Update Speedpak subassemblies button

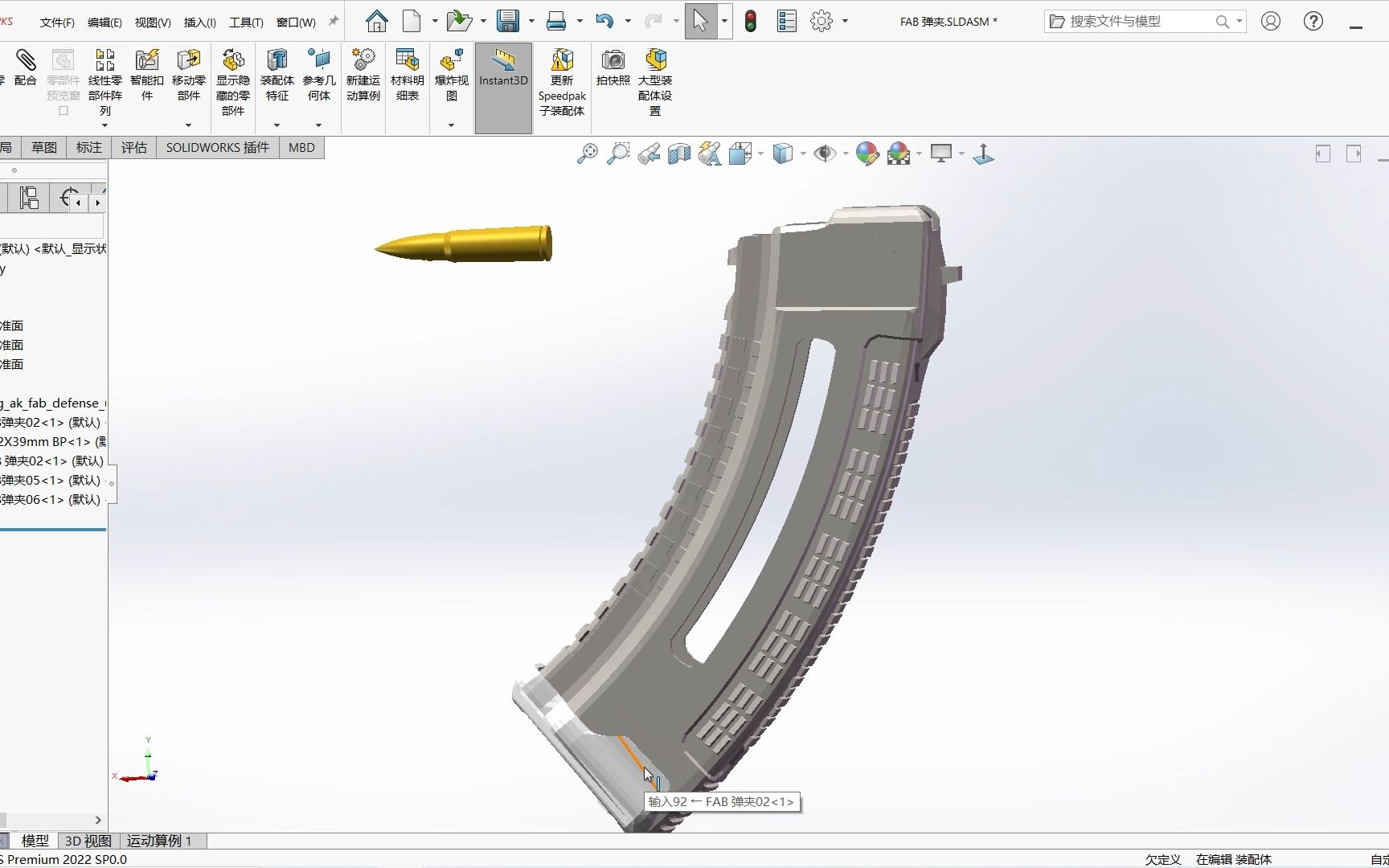562,82
